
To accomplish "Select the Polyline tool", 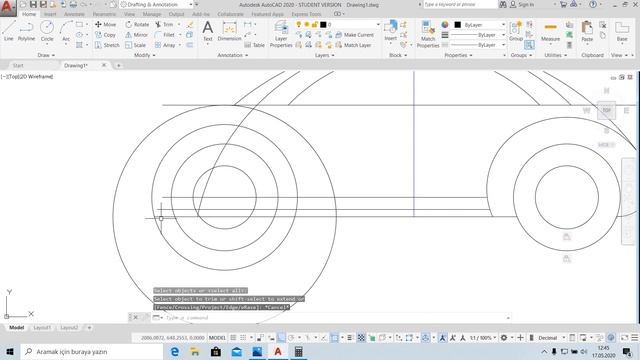I will tap(26, 31).
